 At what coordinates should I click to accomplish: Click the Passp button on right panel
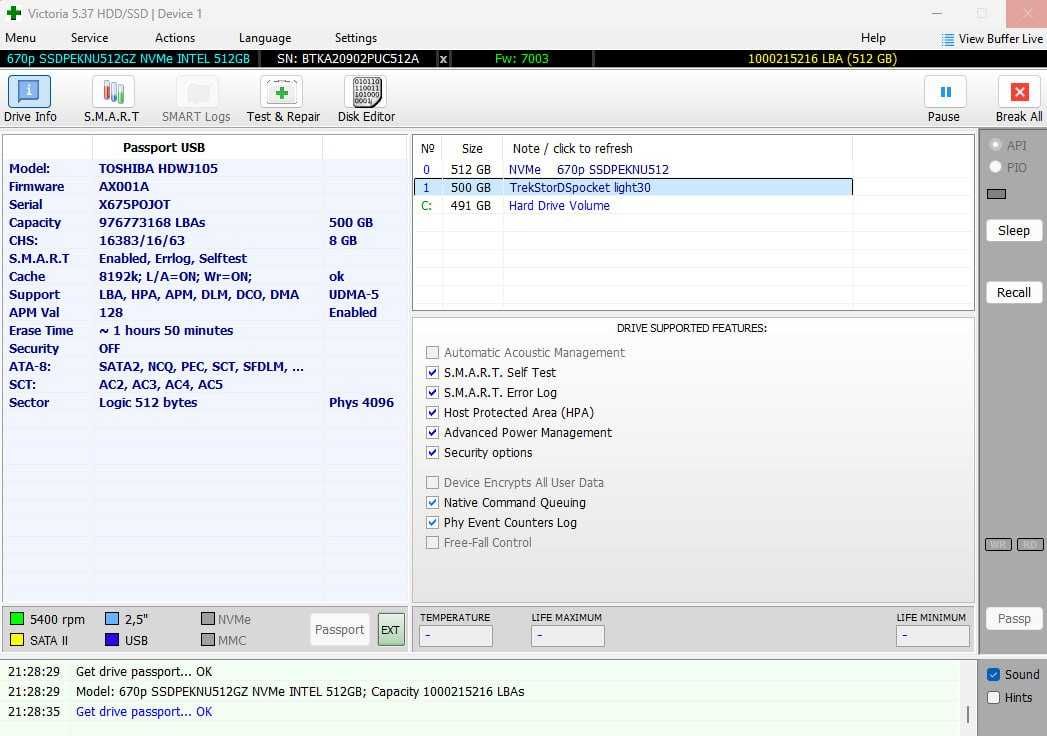pos(1014,618)
